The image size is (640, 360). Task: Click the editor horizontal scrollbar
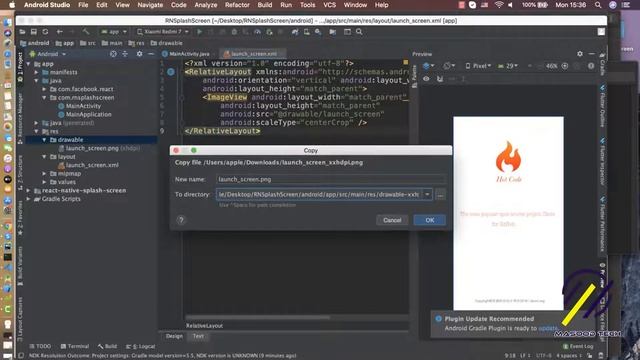coord(257,317)
